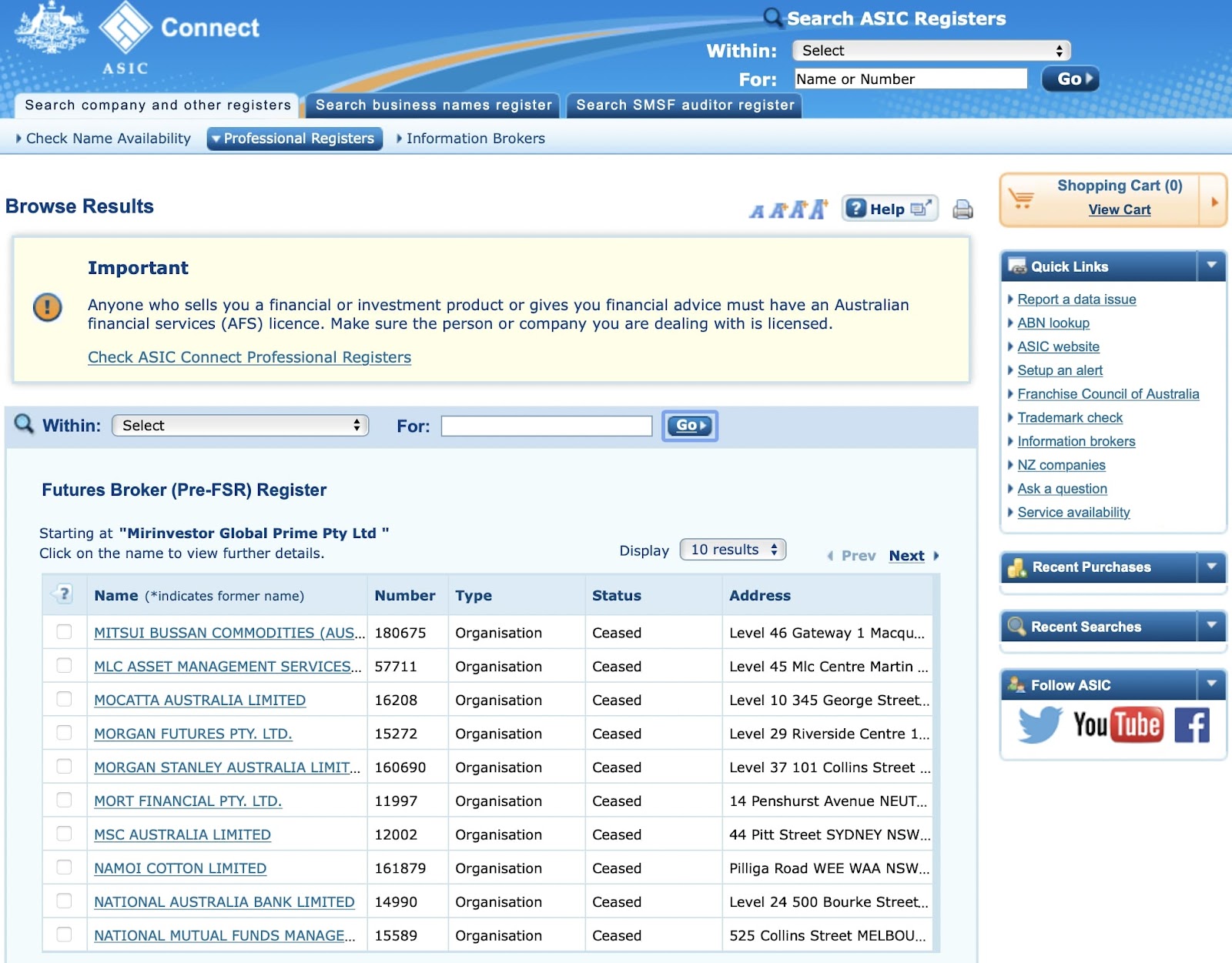This screenshot has width=1232, height=963.
Task: Tick checkbox for NAMOI COTTON LIMITED
Action: (x=64, y=868)
